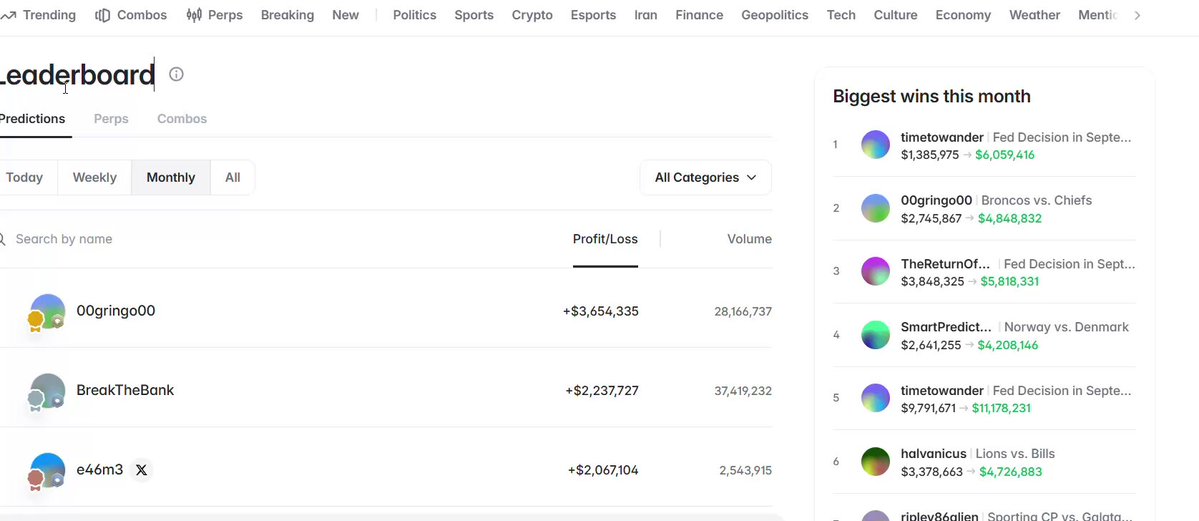Click volume value 37,419,232
The image size is (1199, 521).
(743, 391)
